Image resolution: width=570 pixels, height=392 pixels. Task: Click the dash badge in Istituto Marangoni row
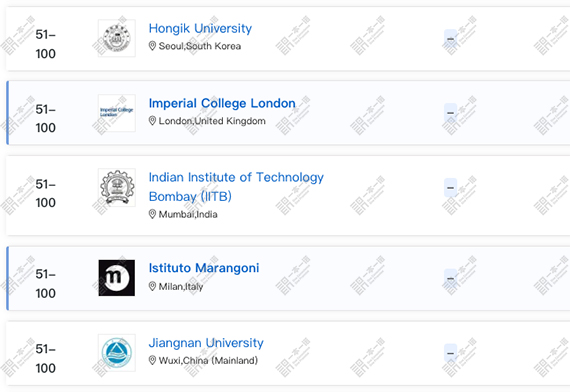(450, 278)
